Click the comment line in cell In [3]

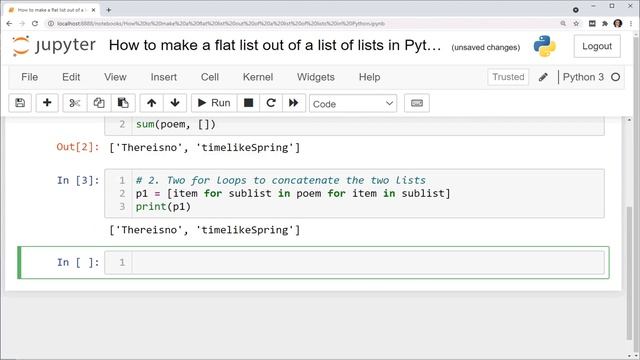pyautogui.click(x=281, y=180)
